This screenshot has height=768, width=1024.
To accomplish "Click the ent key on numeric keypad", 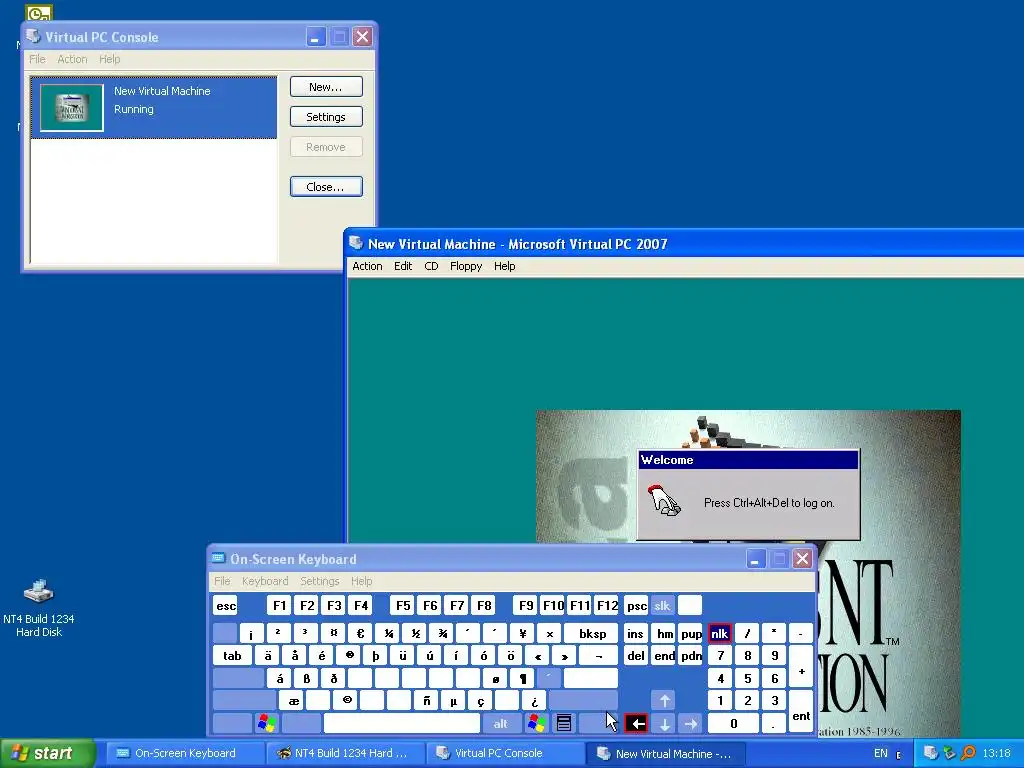I will click(x=801, y=712).
